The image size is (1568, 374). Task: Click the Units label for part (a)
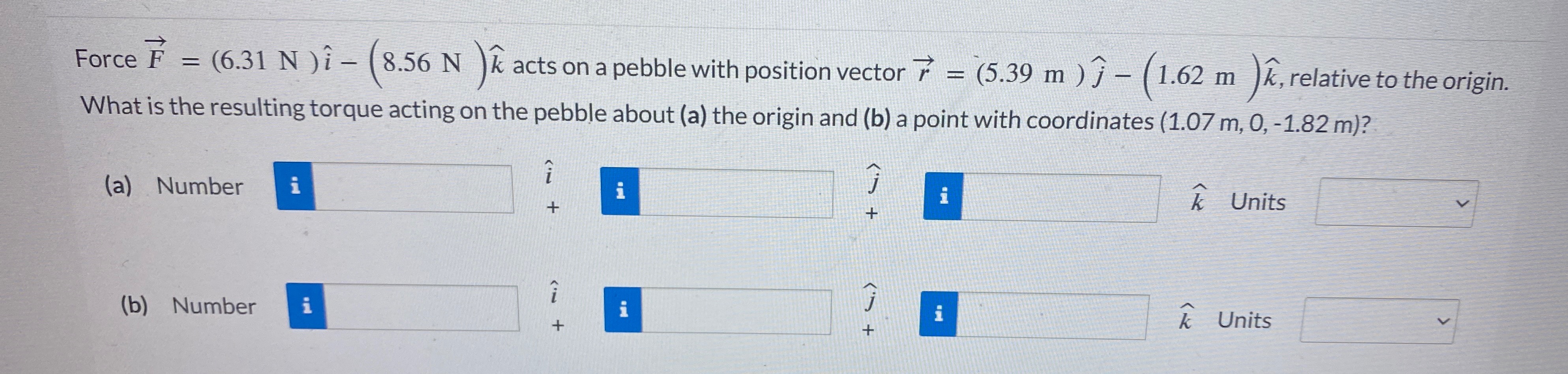pyautogui.click(x=1257, y=202)
